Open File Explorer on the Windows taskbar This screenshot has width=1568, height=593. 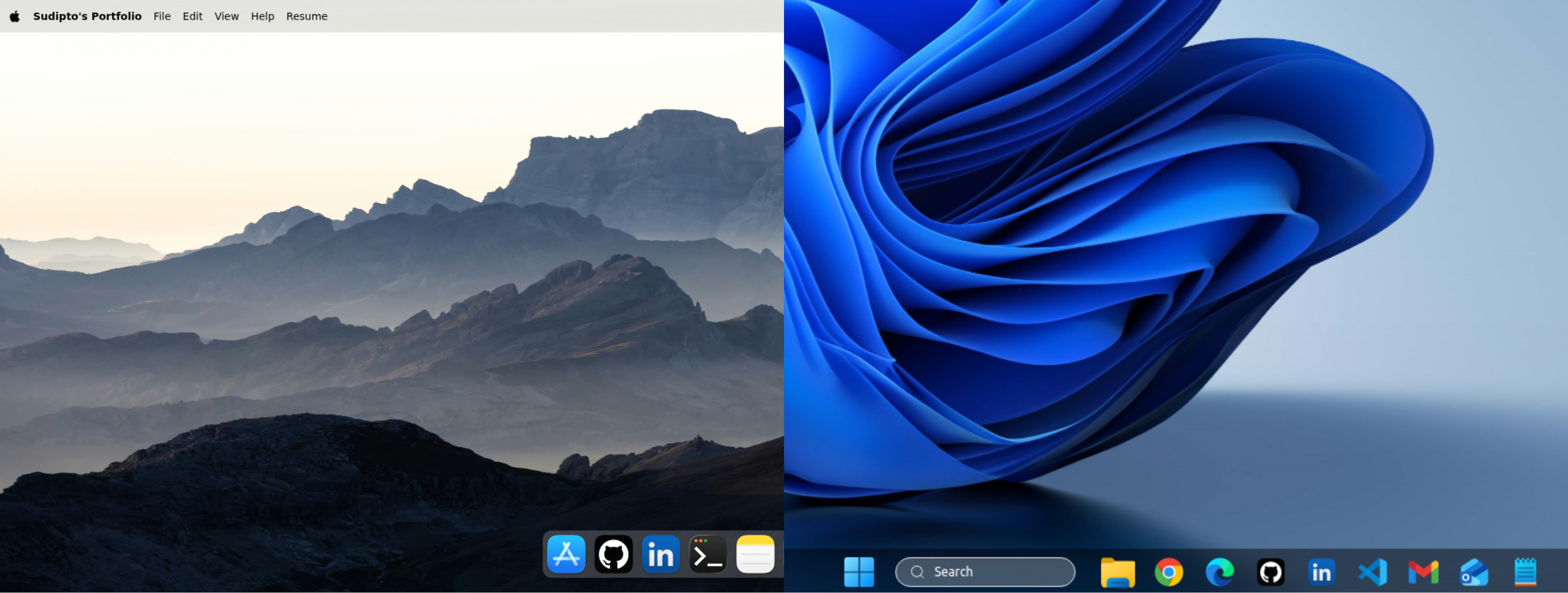(x=1118, y=572)
